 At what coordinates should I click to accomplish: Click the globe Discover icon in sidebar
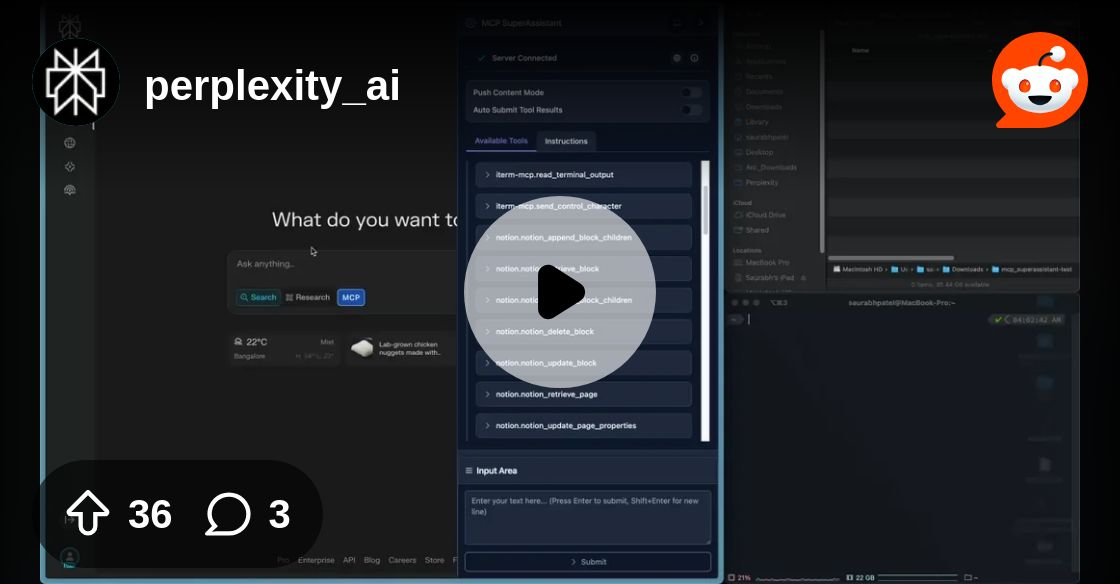coord(70,143)
